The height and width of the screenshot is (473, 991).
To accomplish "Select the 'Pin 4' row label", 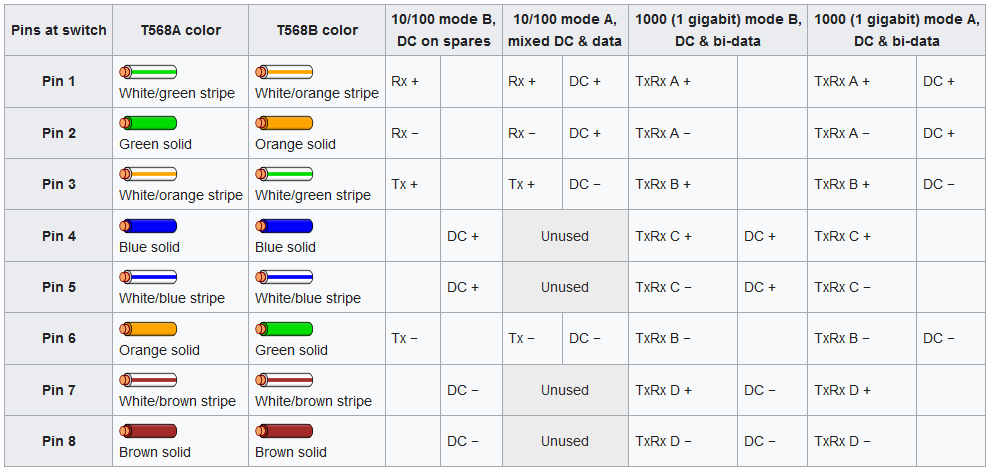I will click(x=58, y=236).
